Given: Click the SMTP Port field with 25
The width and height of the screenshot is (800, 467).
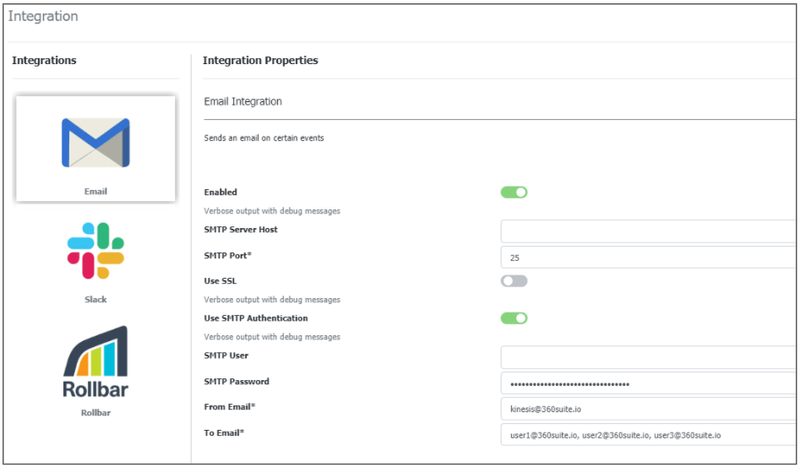Looking at the screenshot, I should tap(648, 257).
